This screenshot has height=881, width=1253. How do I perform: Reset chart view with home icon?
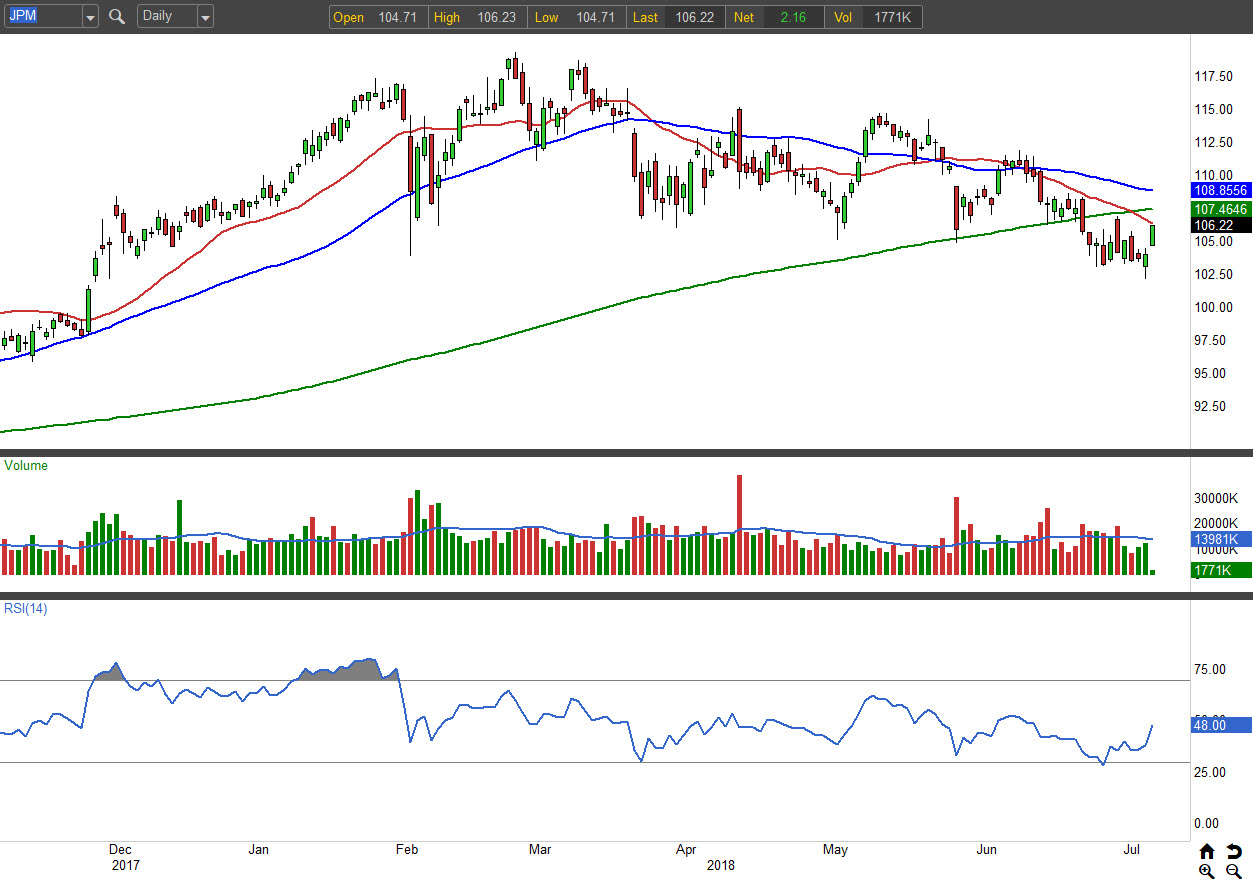click(x=1207, y=851)
